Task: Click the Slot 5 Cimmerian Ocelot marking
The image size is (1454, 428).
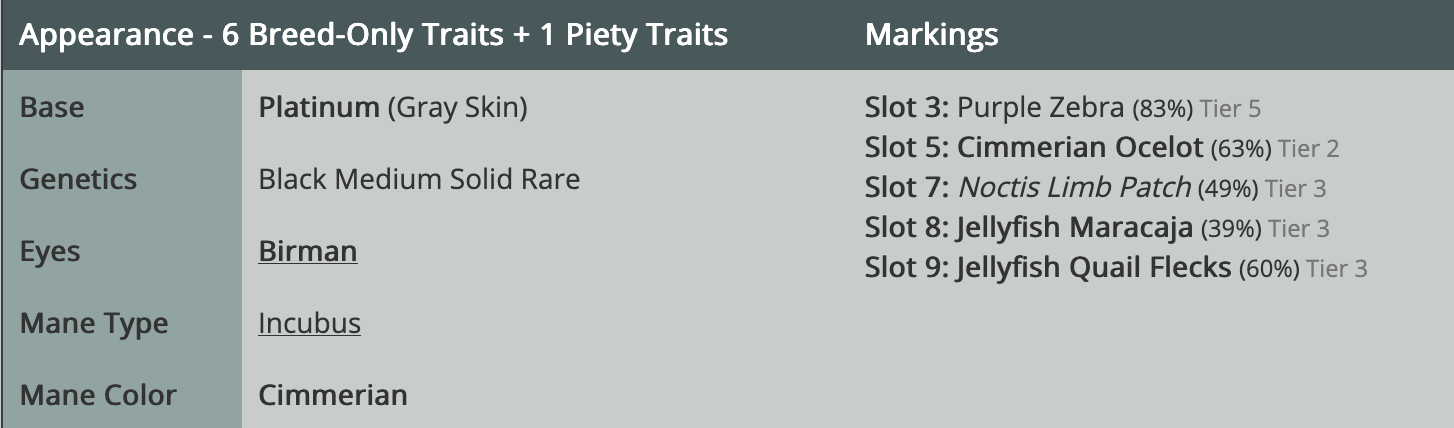Action: (x=1079, y=148)
